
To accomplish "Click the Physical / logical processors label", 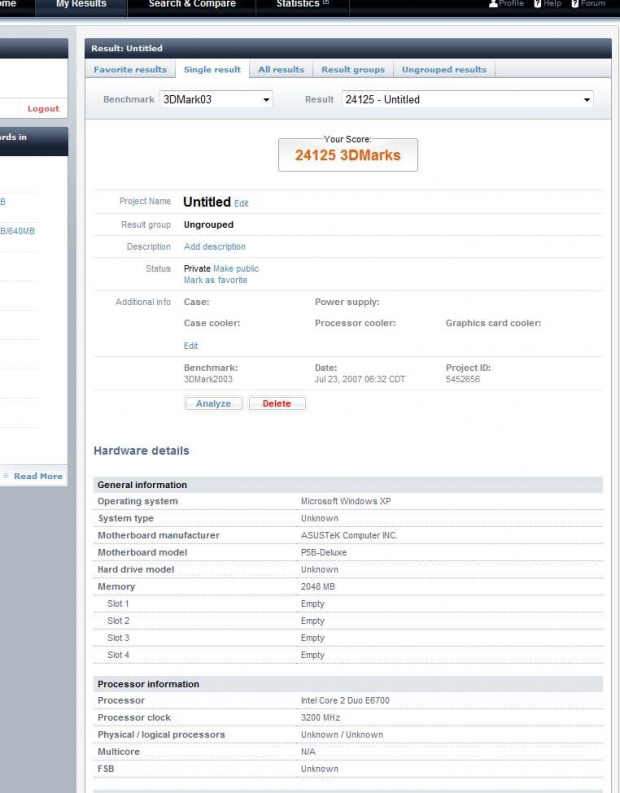I will point(161,735).
